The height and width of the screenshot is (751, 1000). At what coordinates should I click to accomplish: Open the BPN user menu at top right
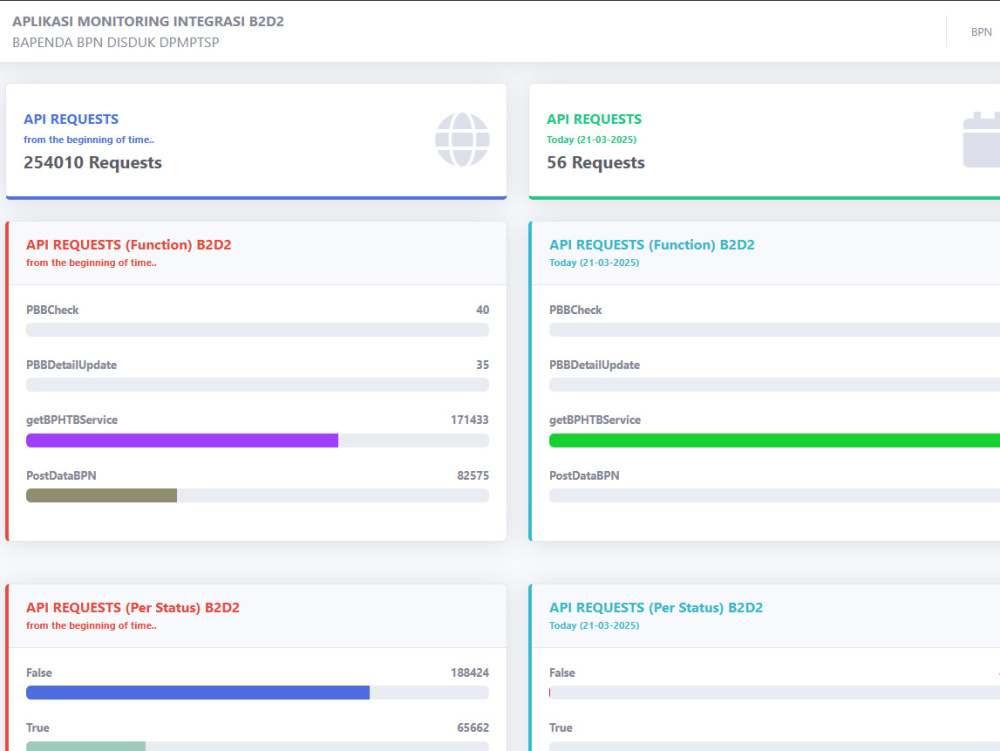click(981, 32)
